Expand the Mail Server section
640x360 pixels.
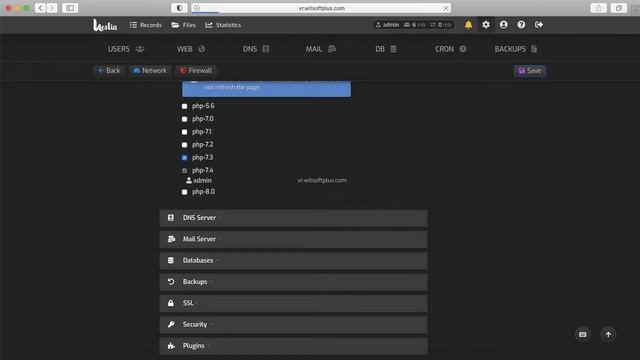pyautogui.click(x=293, y=239)
